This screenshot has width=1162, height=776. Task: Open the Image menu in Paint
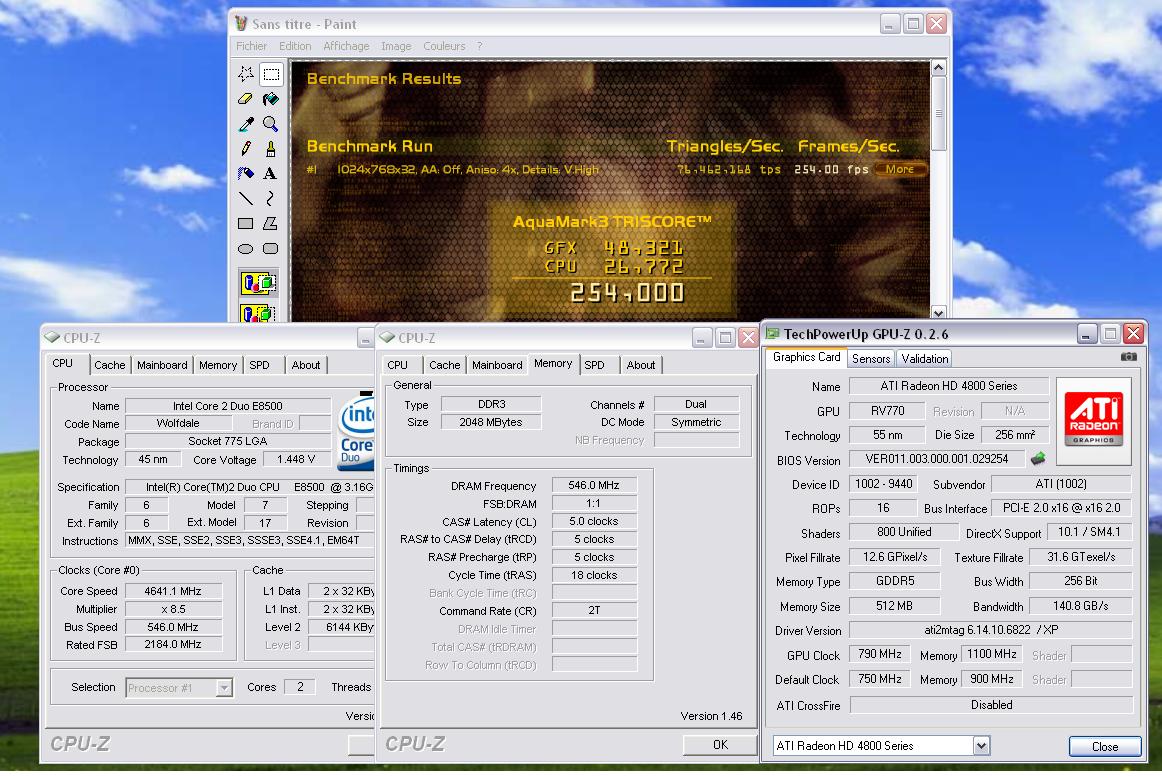[x=396, y=46]
